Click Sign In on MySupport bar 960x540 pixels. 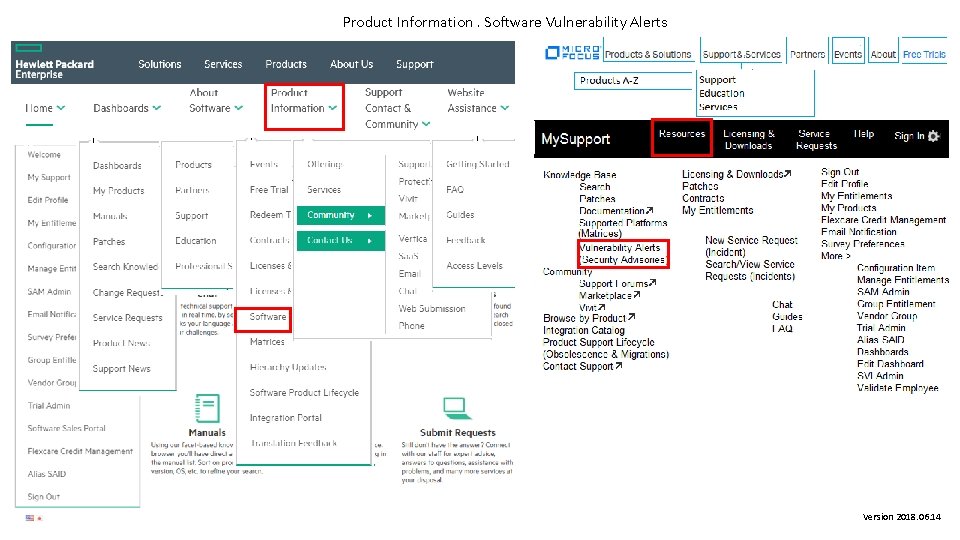coord(909,136)
